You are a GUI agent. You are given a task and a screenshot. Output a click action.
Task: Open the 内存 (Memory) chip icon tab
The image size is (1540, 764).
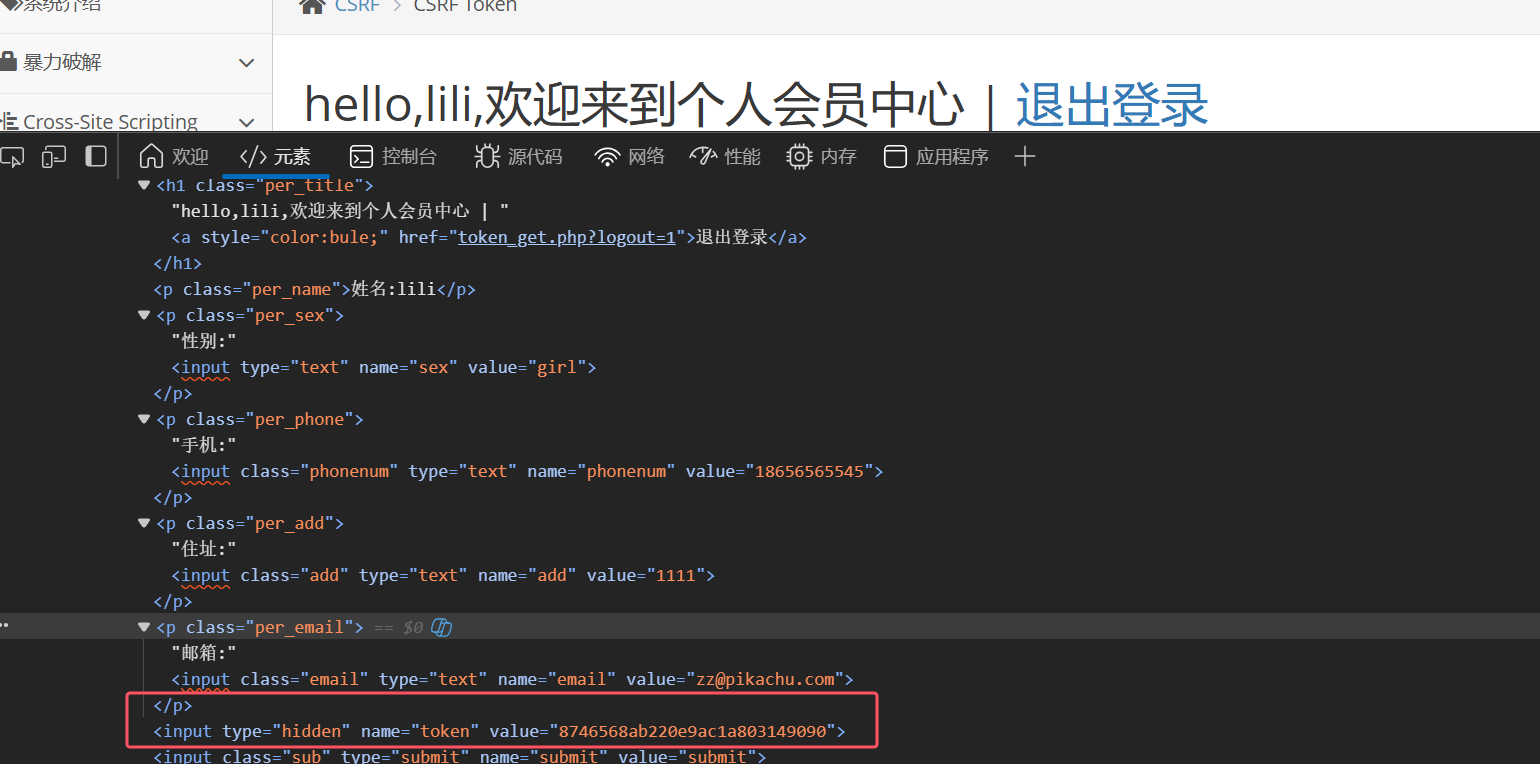coord(821,157)
